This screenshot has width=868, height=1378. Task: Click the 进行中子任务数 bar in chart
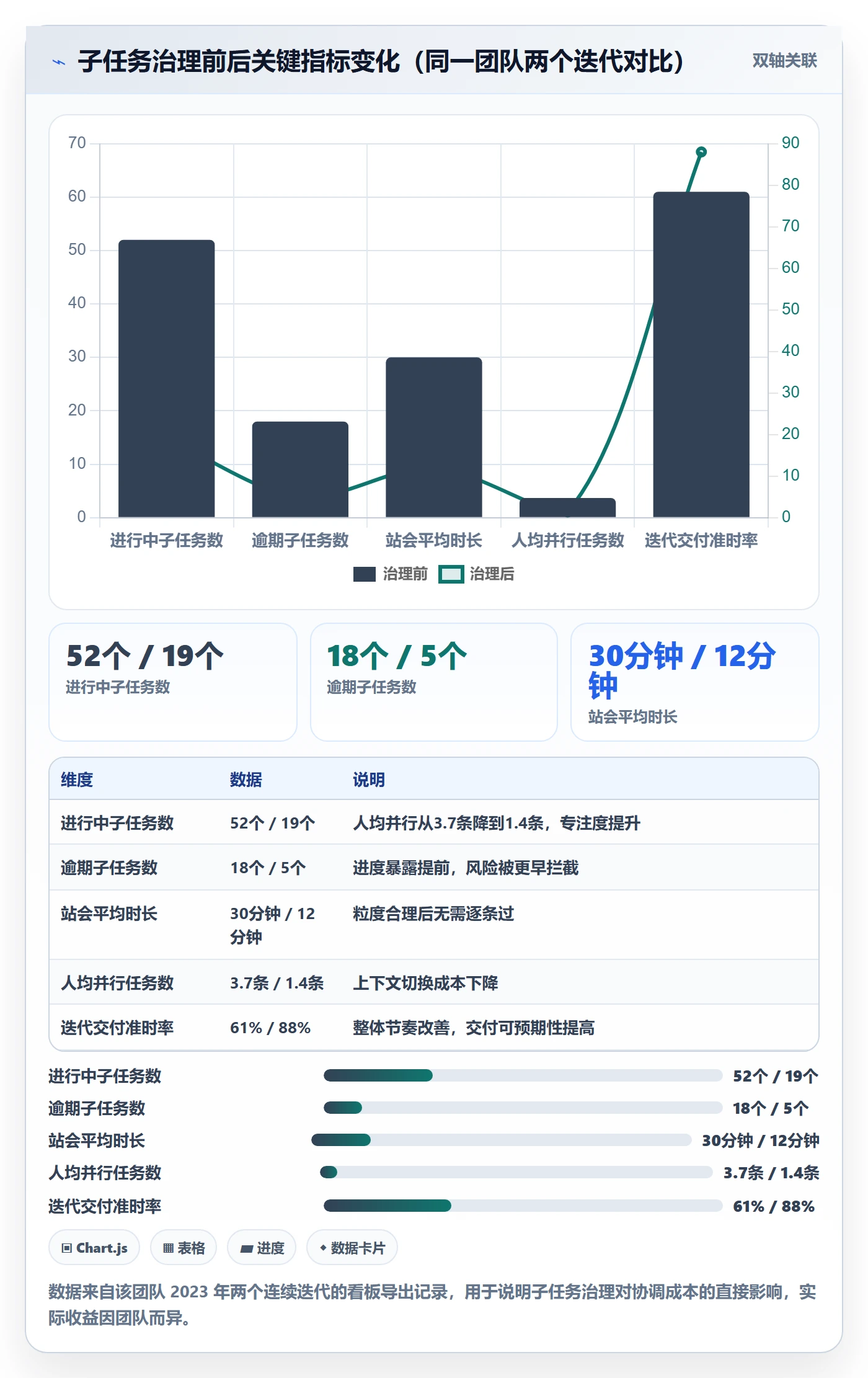tap(167, 378)
